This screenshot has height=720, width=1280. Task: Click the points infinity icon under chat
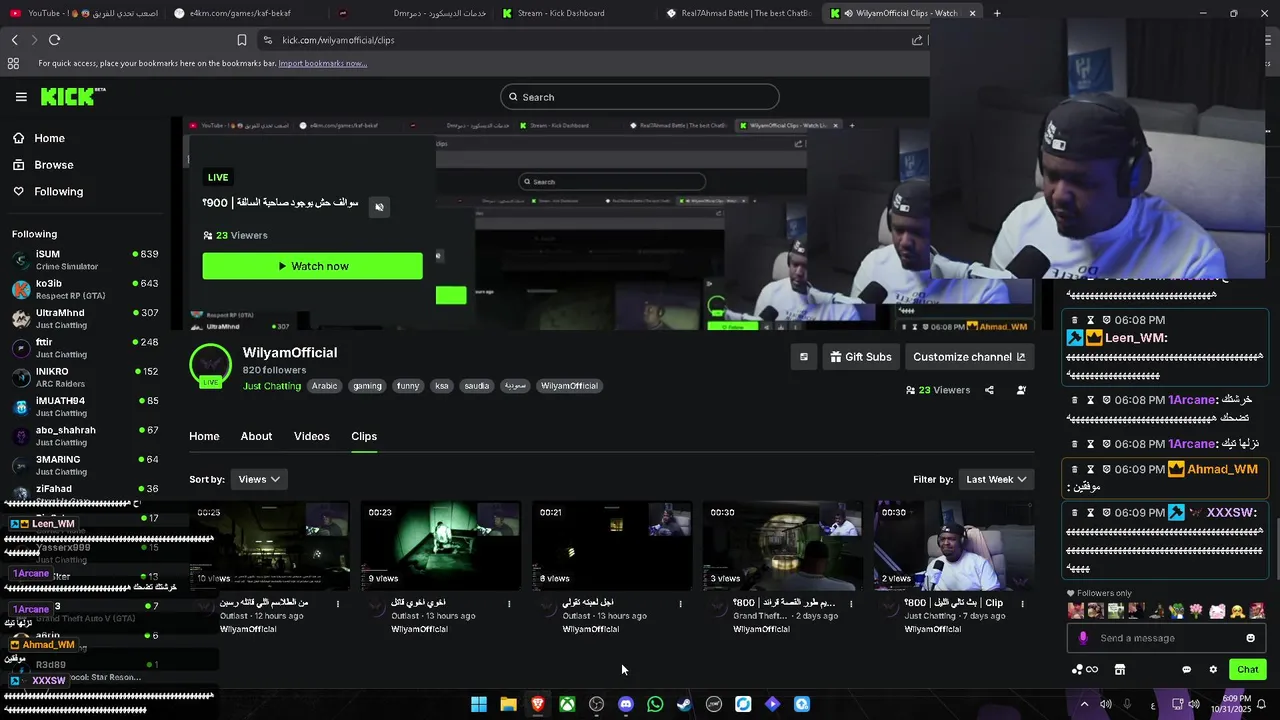[x=1085, y=669]
